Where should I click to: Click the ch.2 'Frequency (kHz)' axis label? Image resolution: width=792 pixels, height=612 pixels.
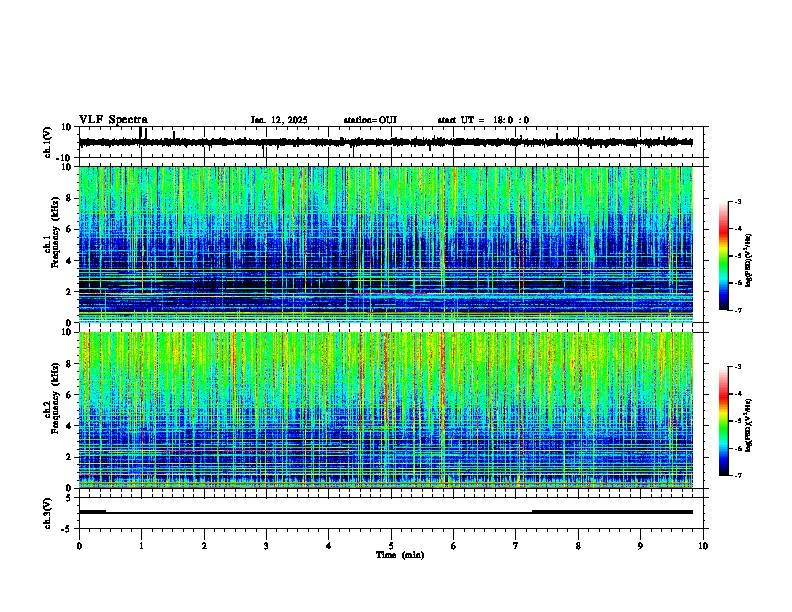pos(55,398)
